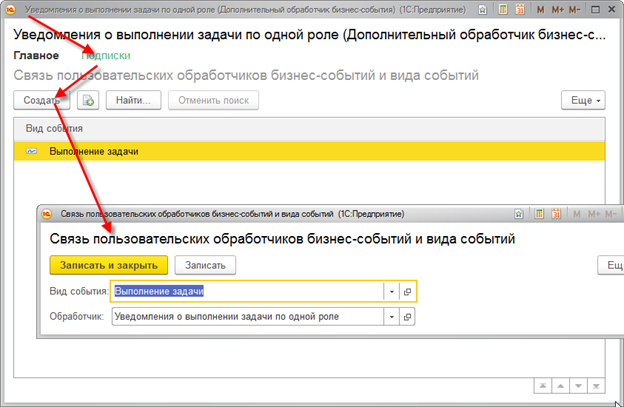Click the open-form icon beside Вид события field
This screenshot has height=407, width=624.
[407, 291]
